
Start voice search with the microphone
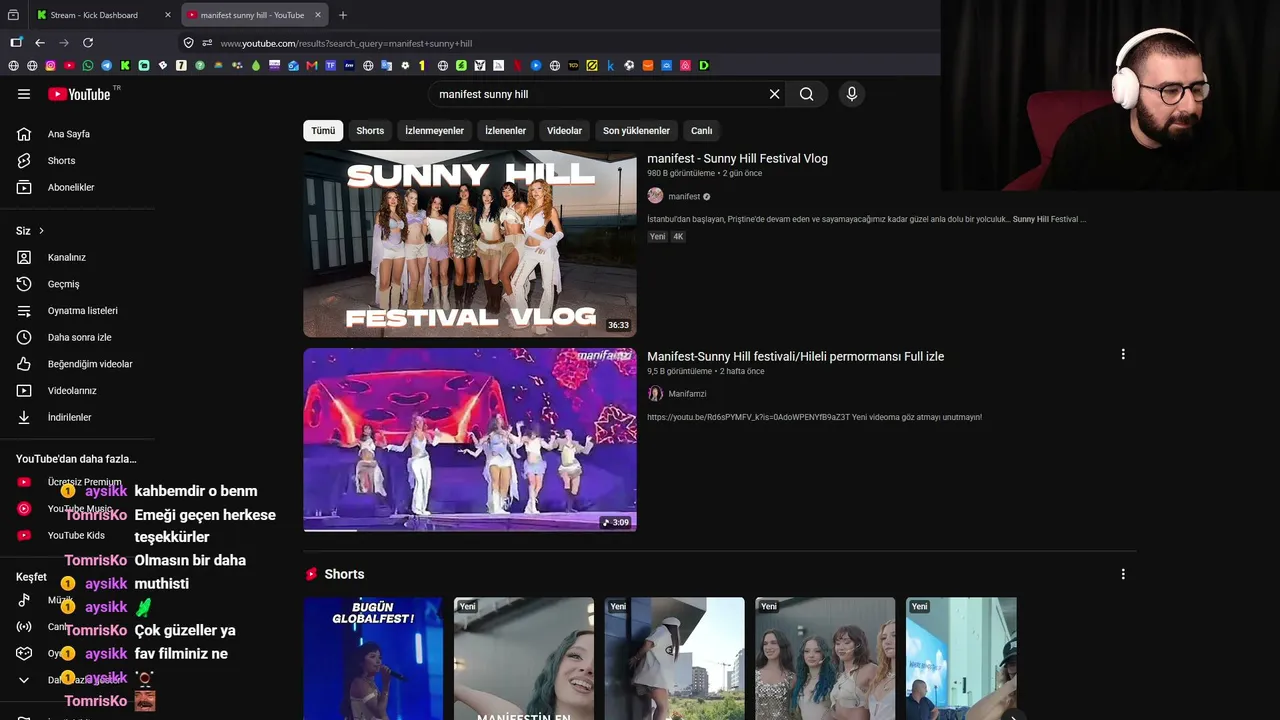pos(852,94)
